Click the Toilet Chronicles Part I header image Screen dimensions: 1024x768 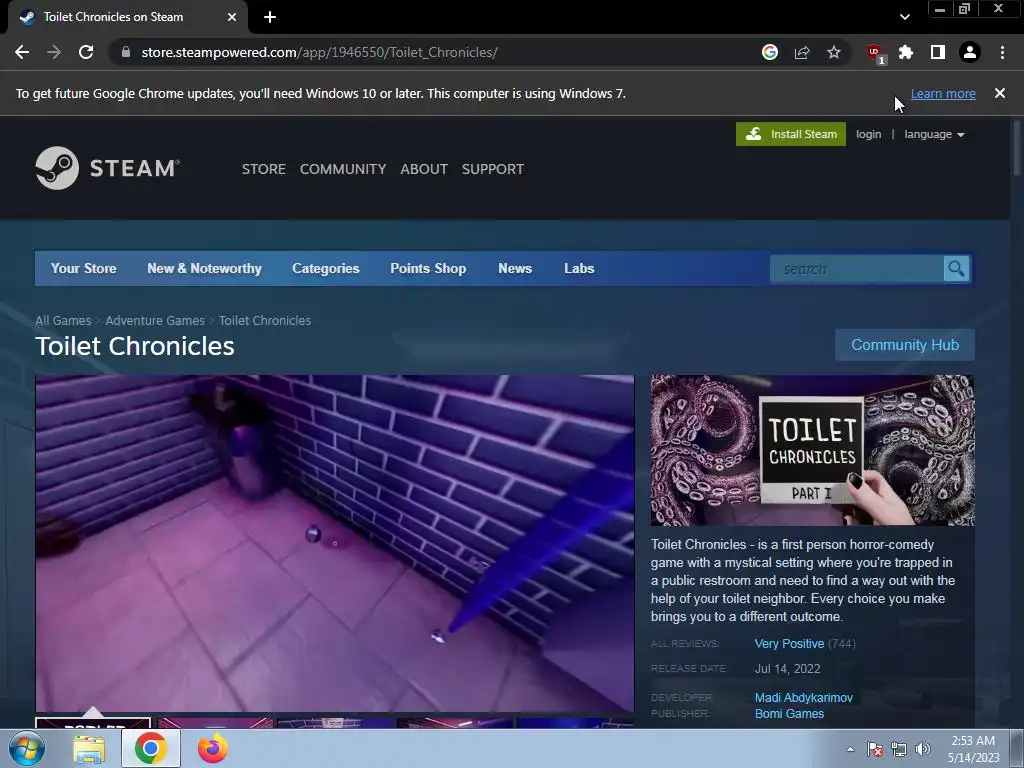(812, 450)
